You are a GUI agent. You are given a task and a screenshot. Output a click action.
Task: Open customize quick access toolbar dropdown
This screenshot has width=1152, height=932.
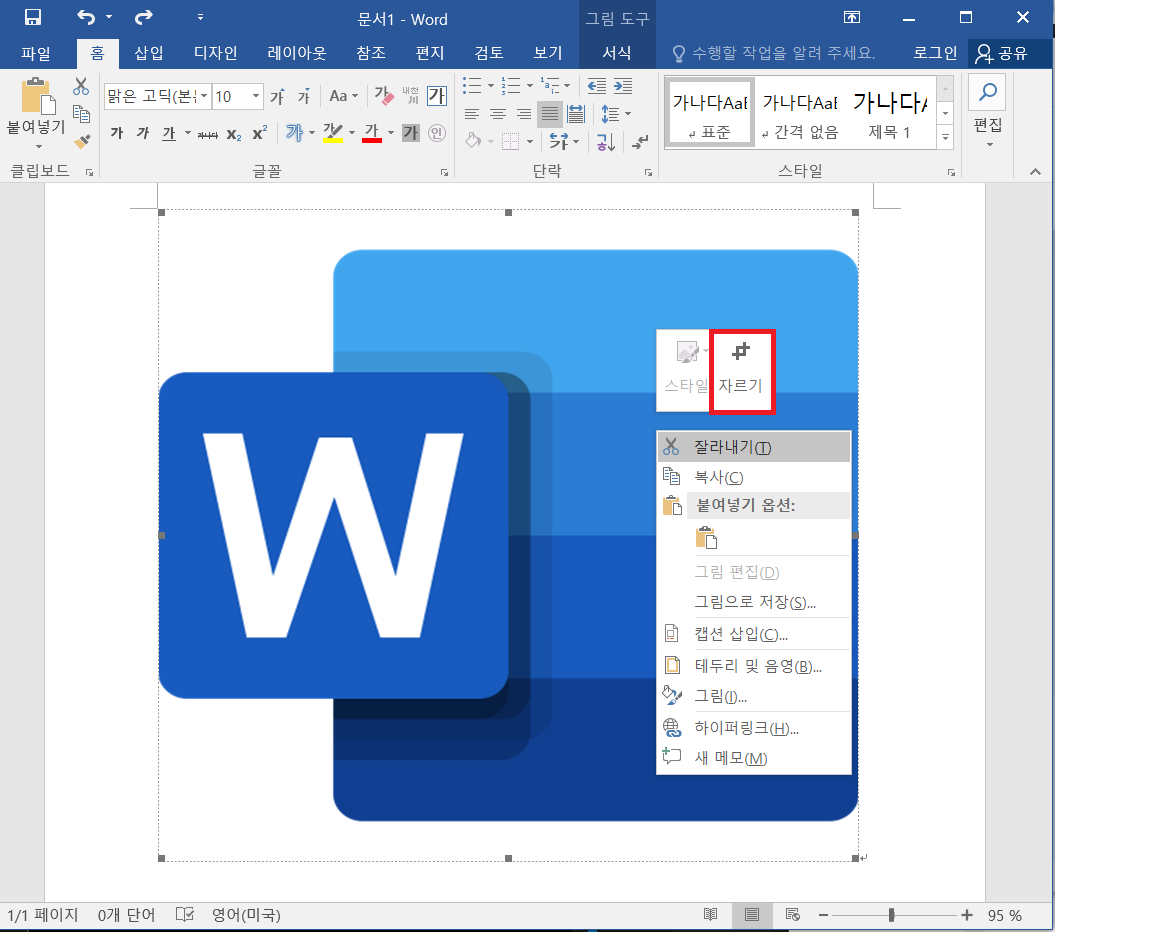[200, 17]
